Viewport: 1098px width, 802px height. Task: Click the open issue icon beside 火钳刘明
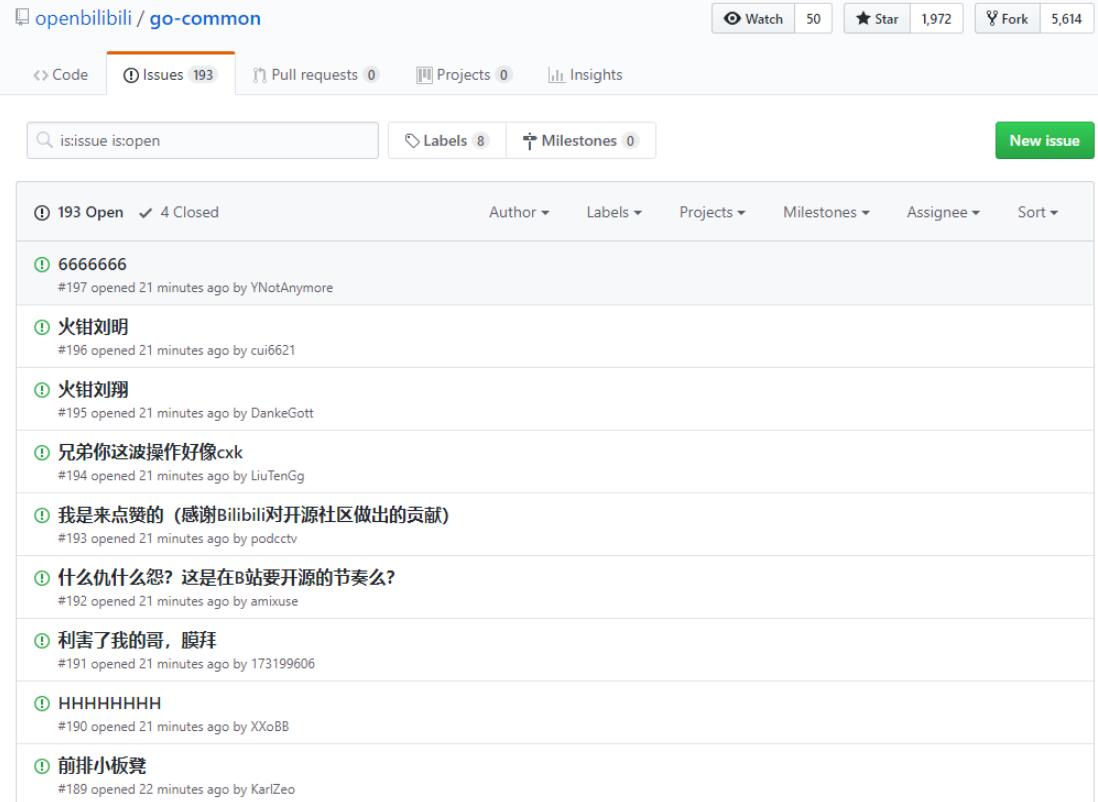41,327
